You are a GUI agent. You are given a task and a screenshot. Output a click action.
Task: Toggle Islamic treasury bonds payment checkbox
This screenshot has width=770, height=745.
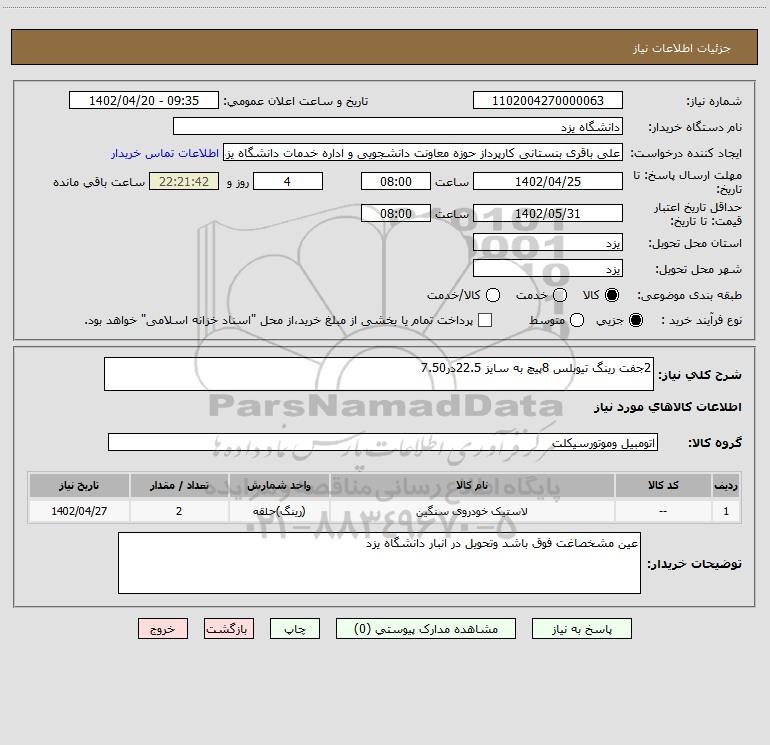[485, 320]
